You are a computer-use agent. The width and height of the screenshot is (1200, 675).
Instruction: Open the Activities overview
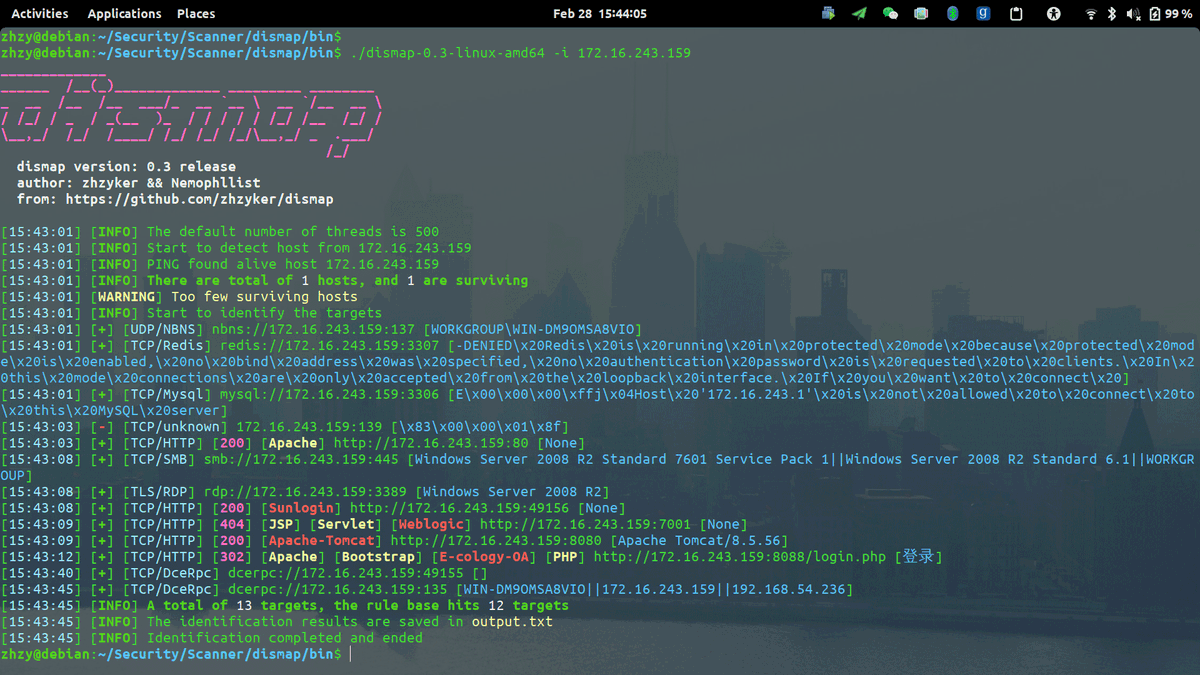pos(40,14)
